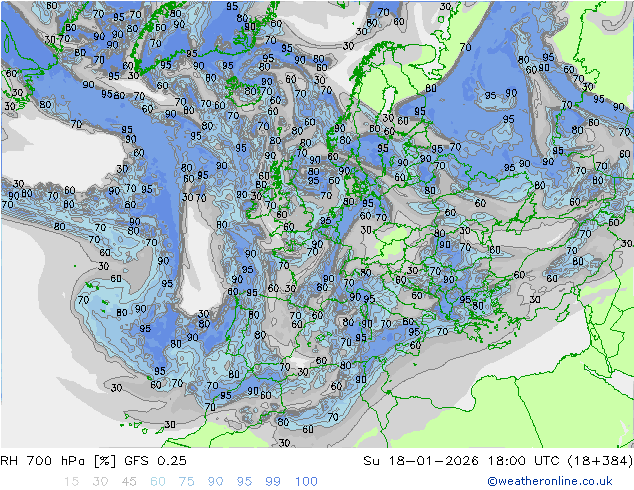Select the legend value 75
Screen dimensions: 634x490
click(186, 481)
